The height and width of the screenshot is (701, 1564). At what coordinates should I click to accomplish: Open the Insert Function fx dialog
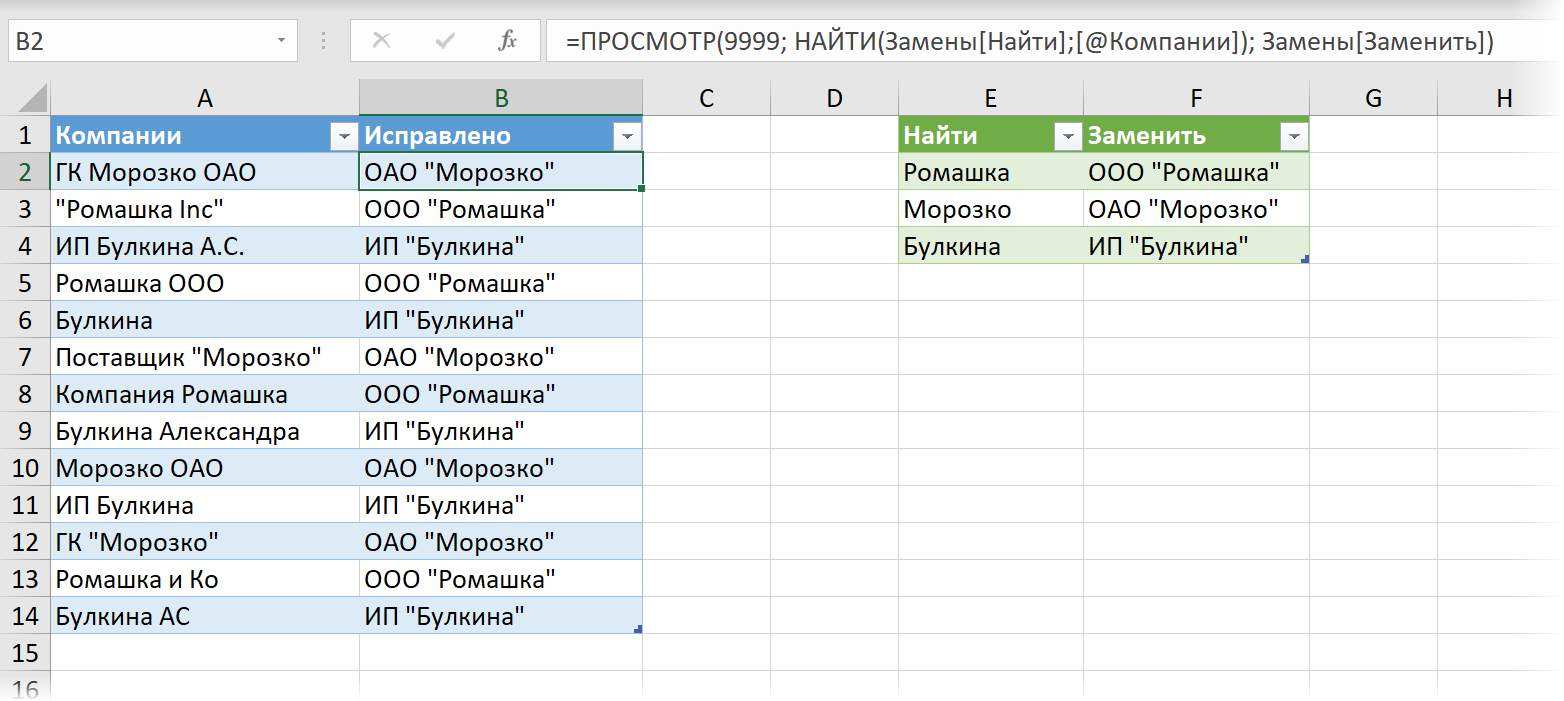[508, 41]
